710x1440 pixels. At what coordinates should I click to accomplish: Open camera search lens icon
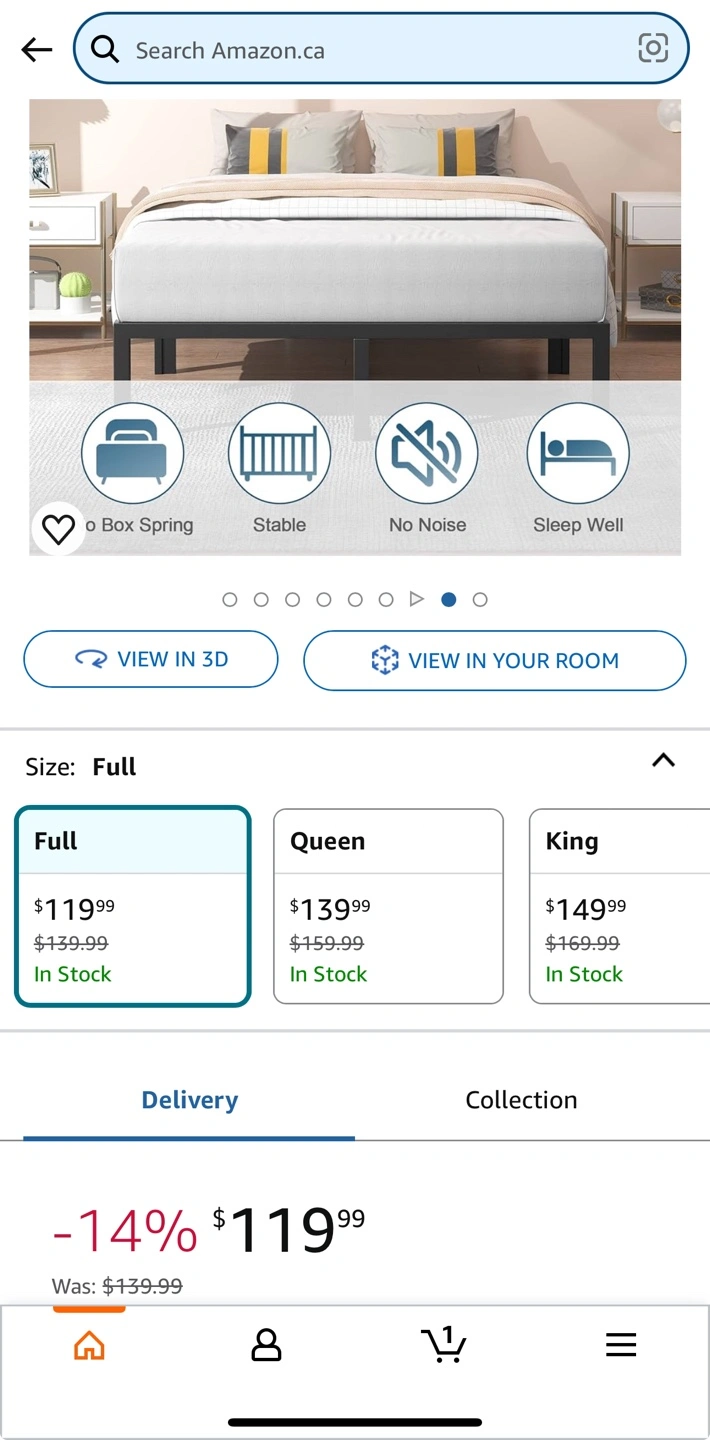pos(653,48)
